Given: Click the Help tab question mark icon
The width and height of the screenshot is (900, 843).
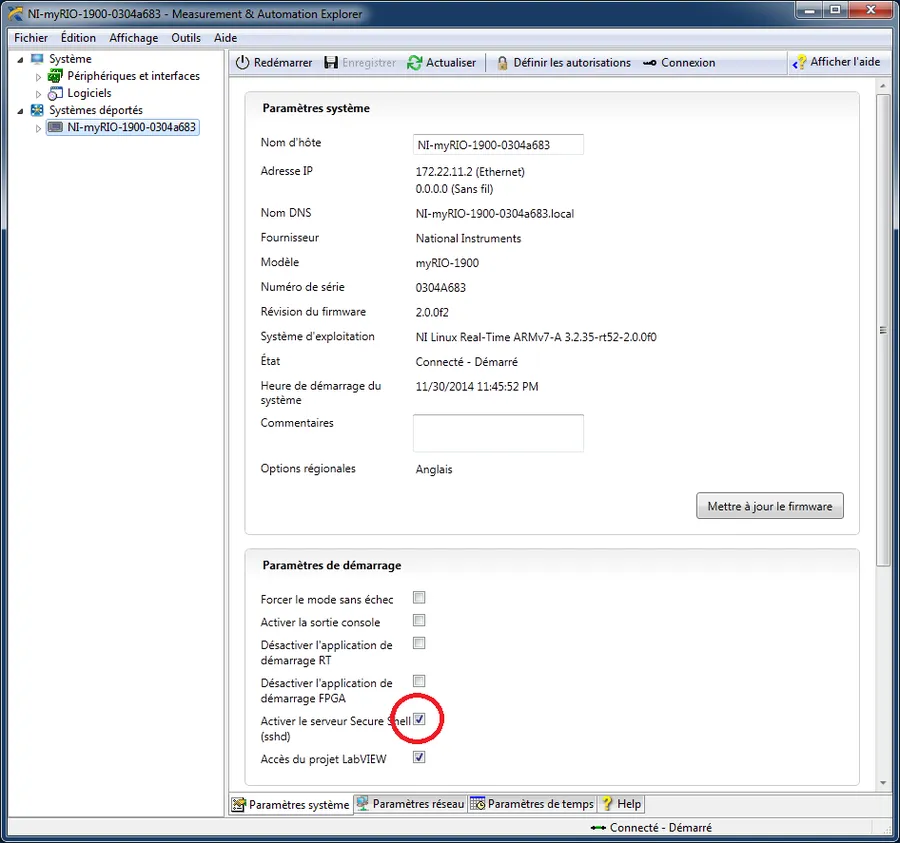Looking at the screenshot, I should tap(607, 803).
